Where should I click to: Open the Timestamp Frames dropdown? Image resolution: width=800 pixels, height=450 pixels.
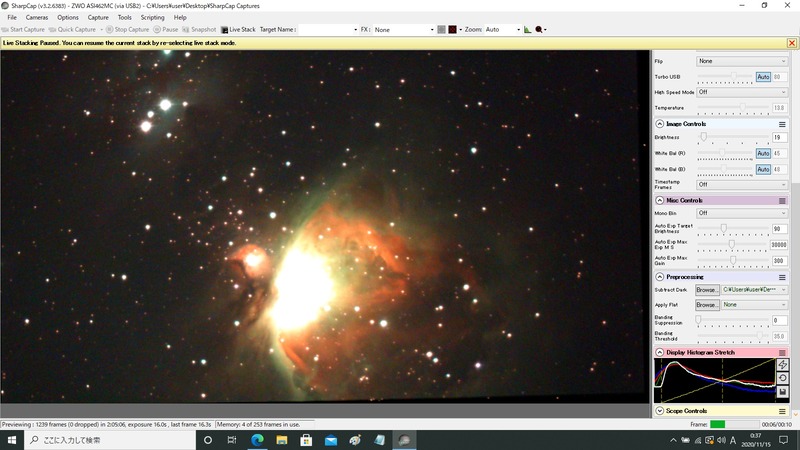(742, 185)
